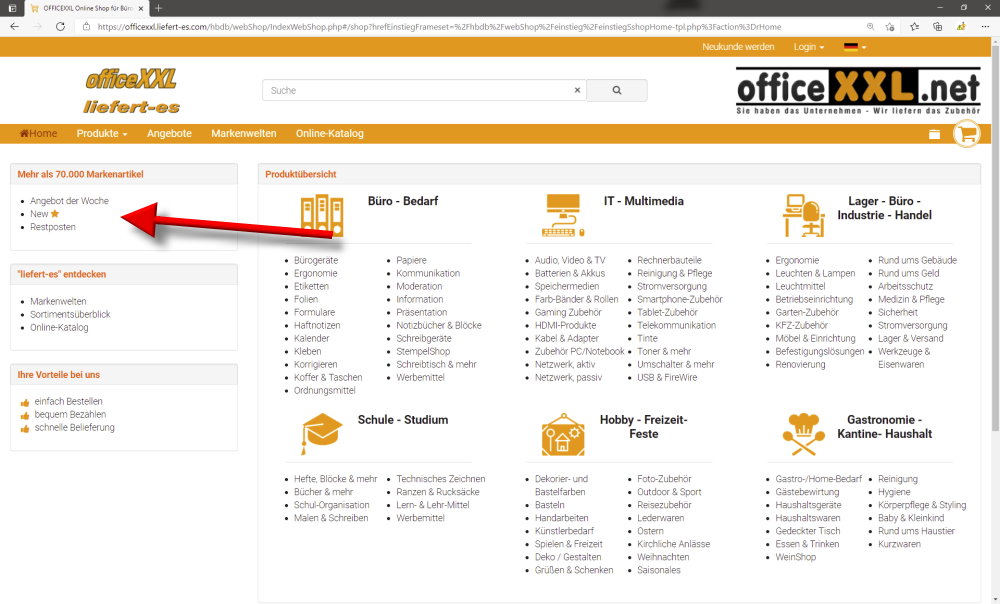Viewport: 1000px width, 604px height.
Task: Click the Büro - Bedarf binders icon
Action: (x=322, y=216)
